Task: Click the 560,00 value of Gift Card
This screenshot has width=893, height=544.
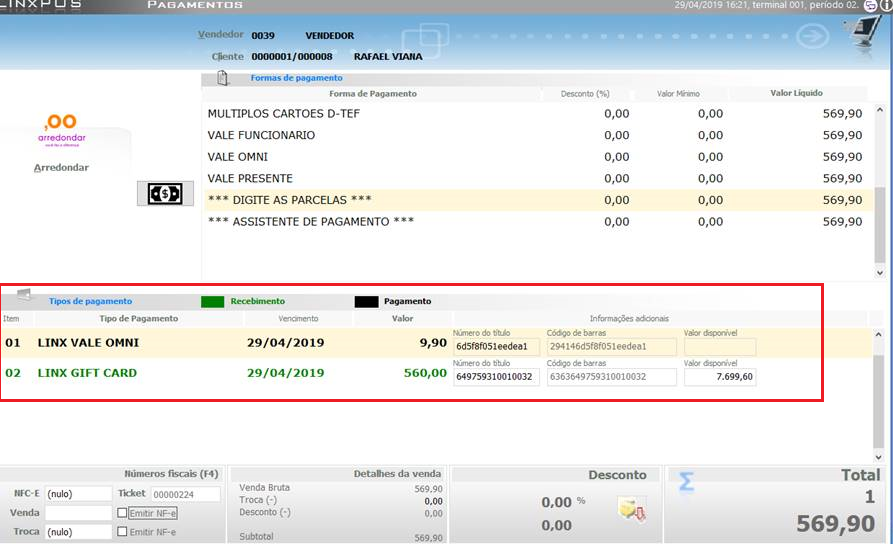Action: click(x=425, y=373)
